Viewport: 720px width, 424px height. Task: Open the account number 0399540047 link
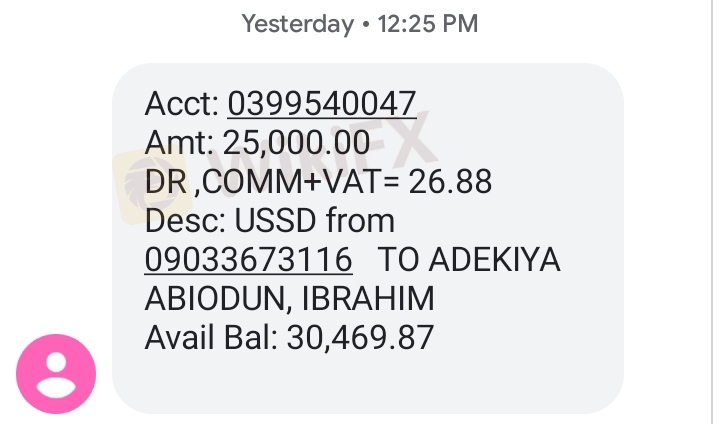(x=321, y=103)
